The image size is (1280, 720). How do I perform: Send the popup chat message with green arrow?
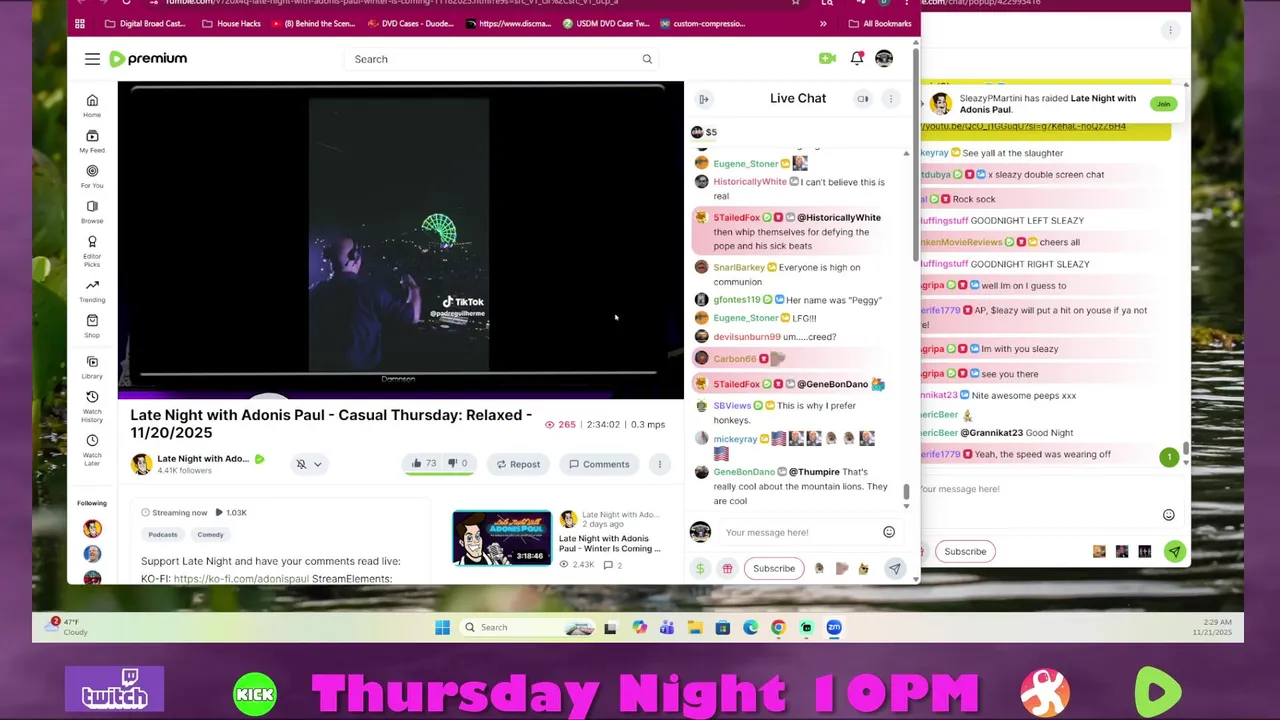click(1175, 552)
